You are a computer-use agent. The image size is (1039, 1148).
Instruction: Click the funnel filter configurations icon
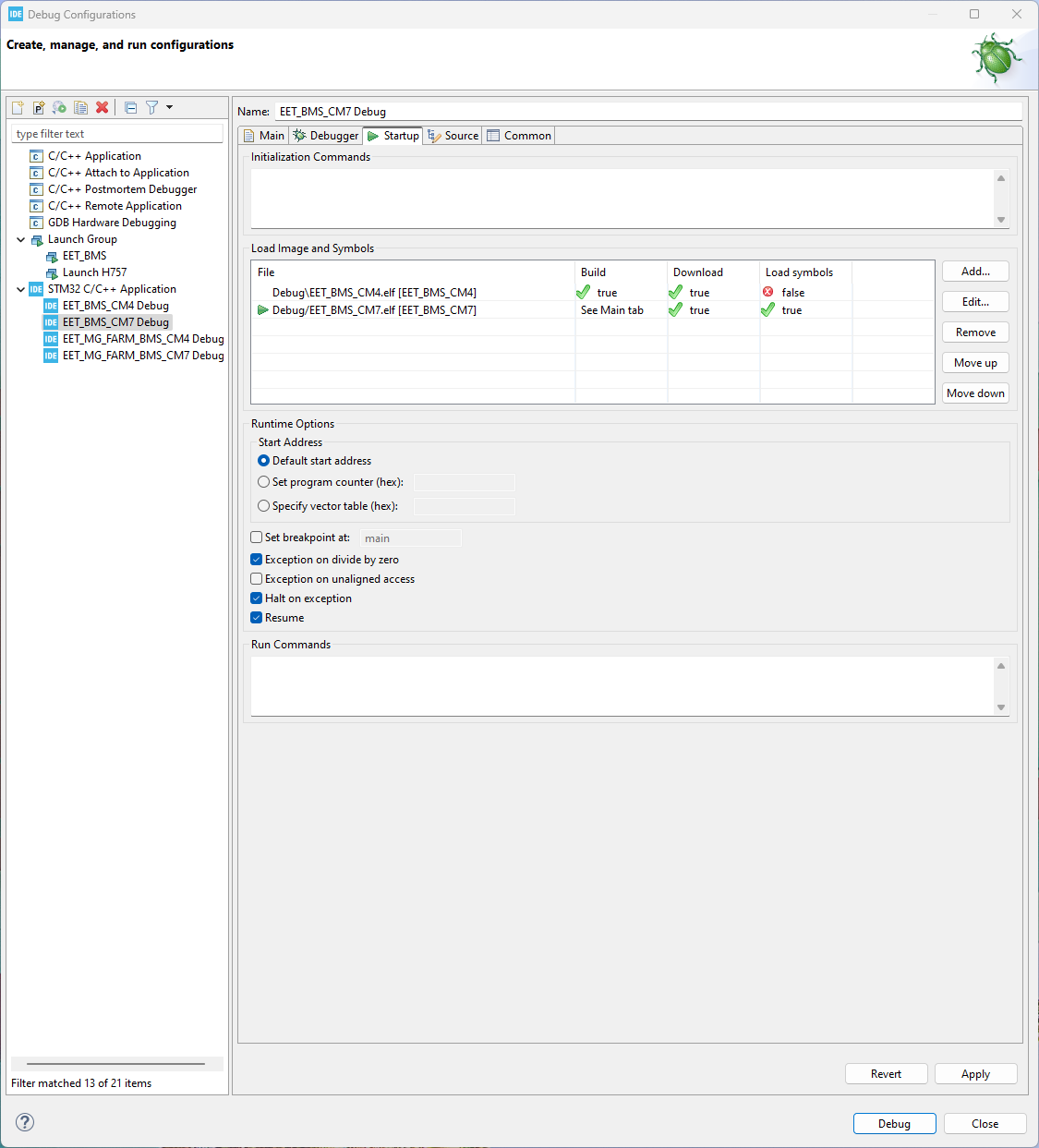tap(151, 107)
